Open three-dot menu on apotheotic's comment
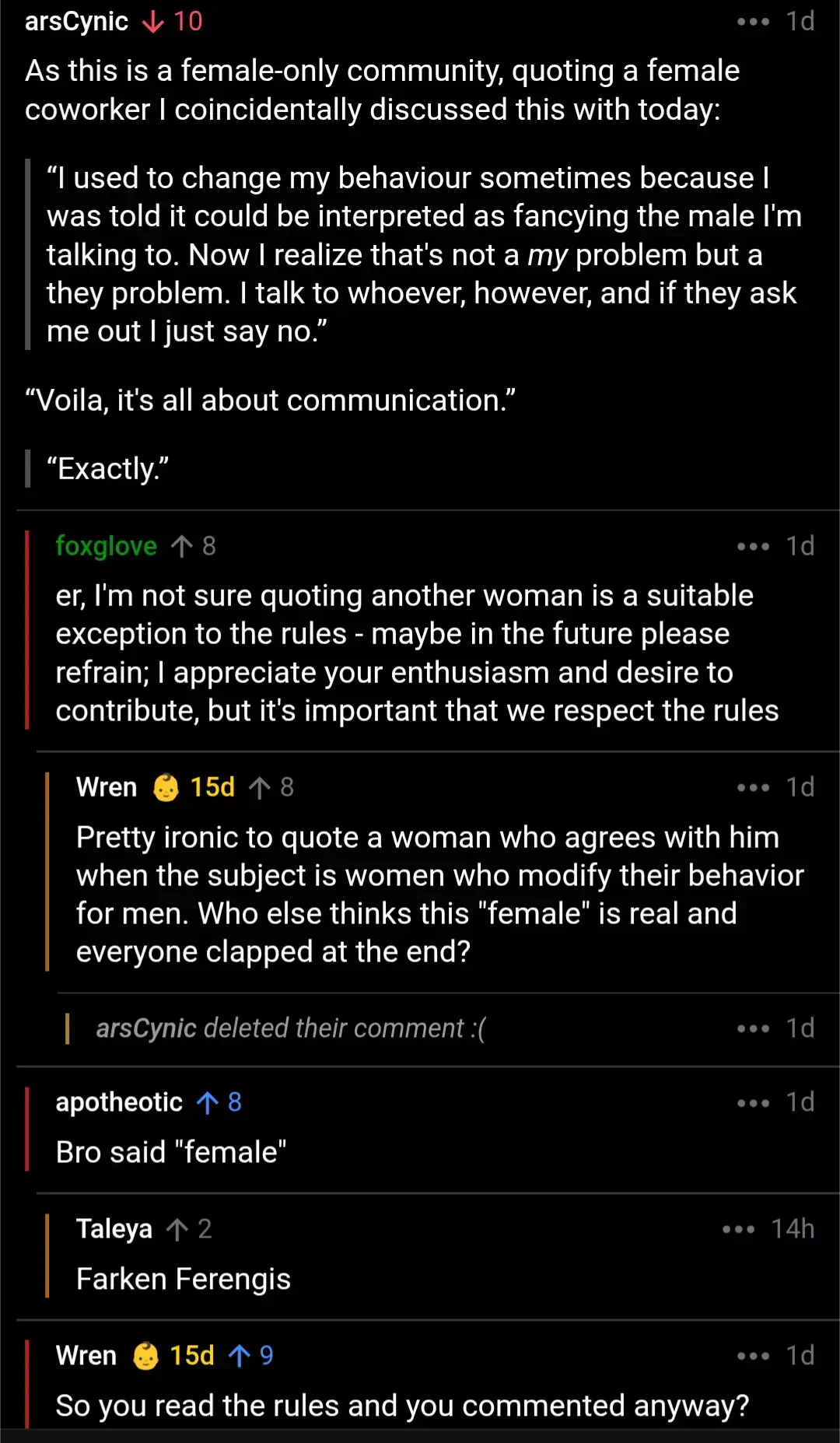Image resolution: width=840 pixels, height=1443 pixels. [x=753, y=1103]
